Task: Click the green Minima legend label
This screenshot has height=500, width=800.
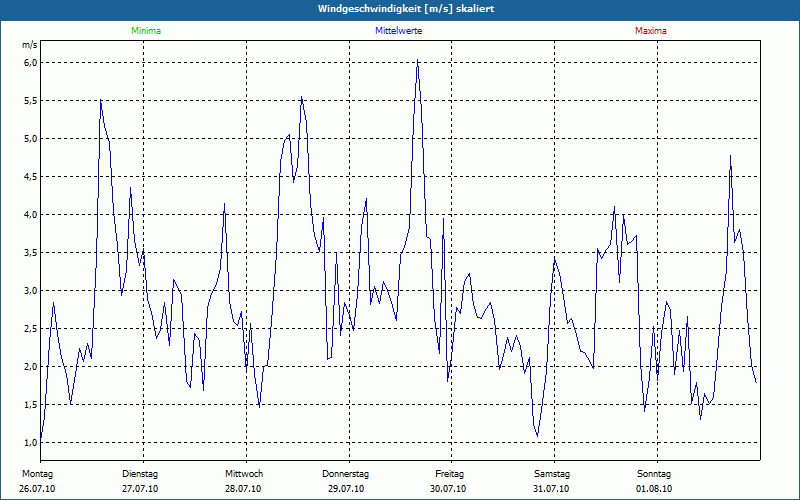Action: (x=146, y=31)
